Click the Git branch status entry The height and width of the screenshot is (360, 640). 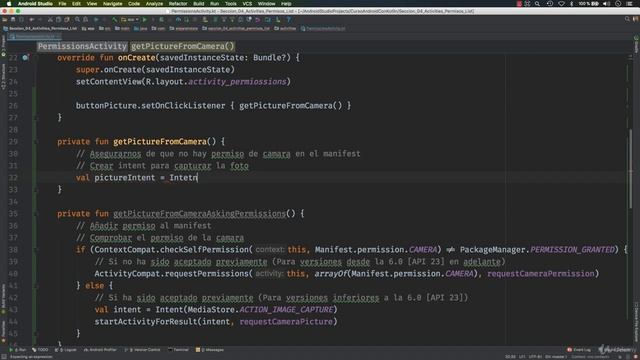[556, 357]
